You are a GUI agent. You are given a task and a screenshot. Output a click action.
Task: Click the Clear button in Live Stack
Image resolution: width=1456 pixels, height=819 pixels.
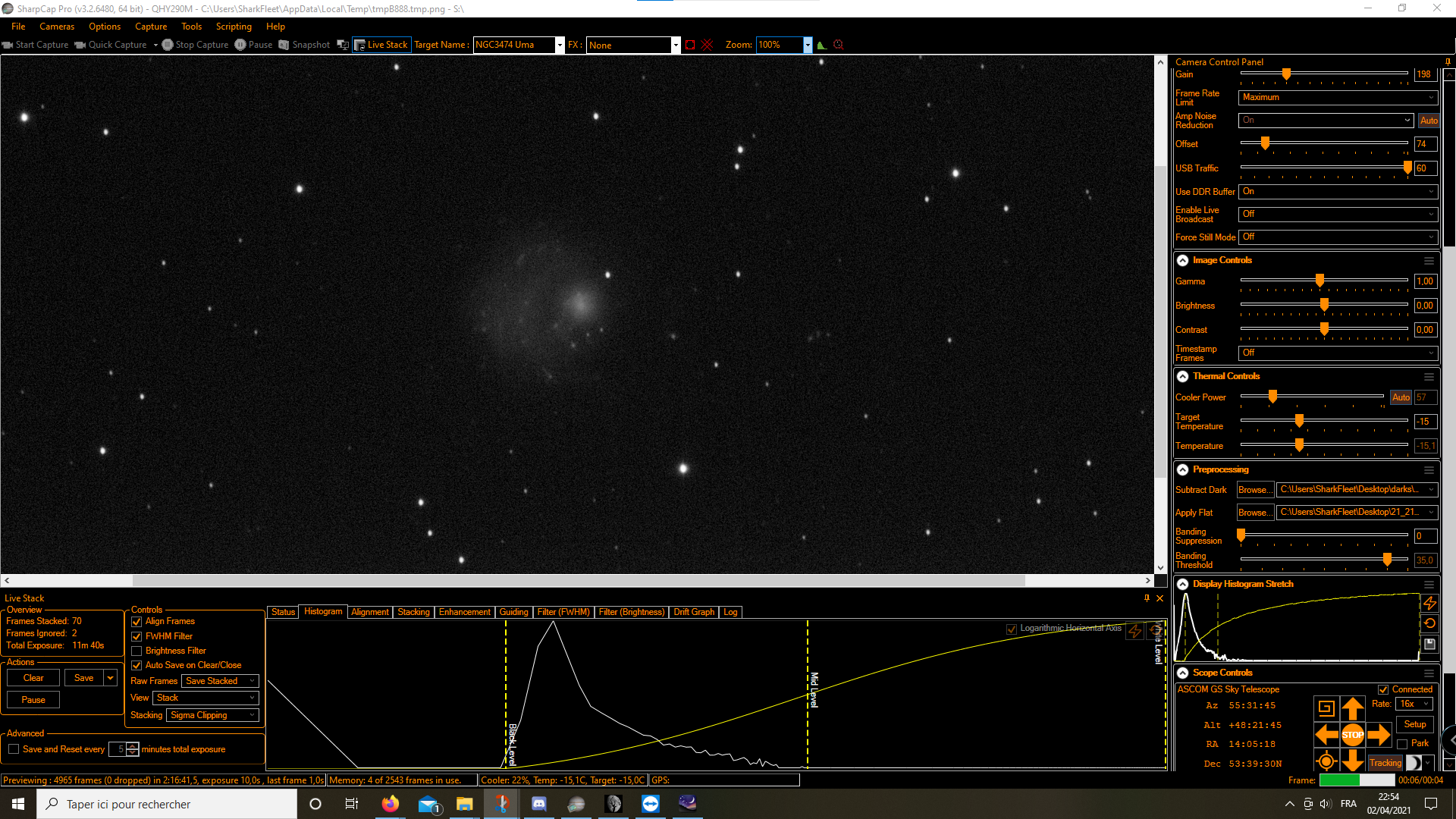coord(33,678)
